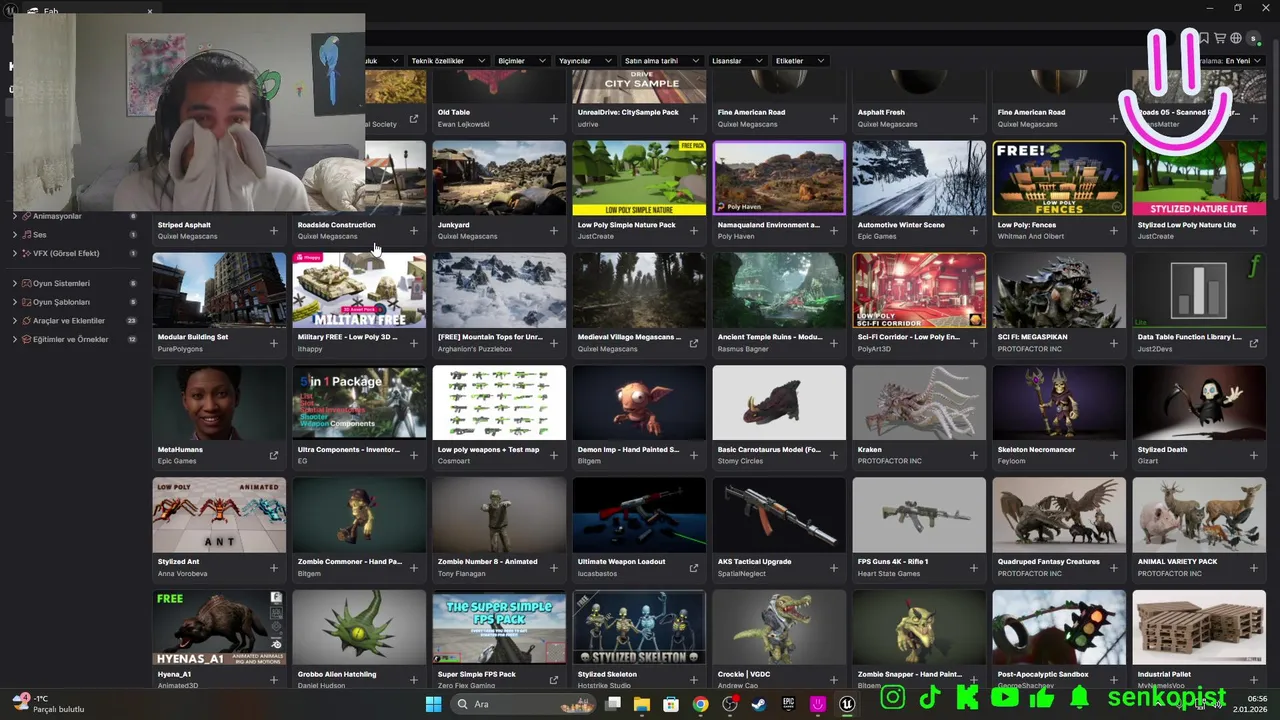
Task: Add AKS Tactical Upgrade with plus icon
Action: click(x=834, y=568)
